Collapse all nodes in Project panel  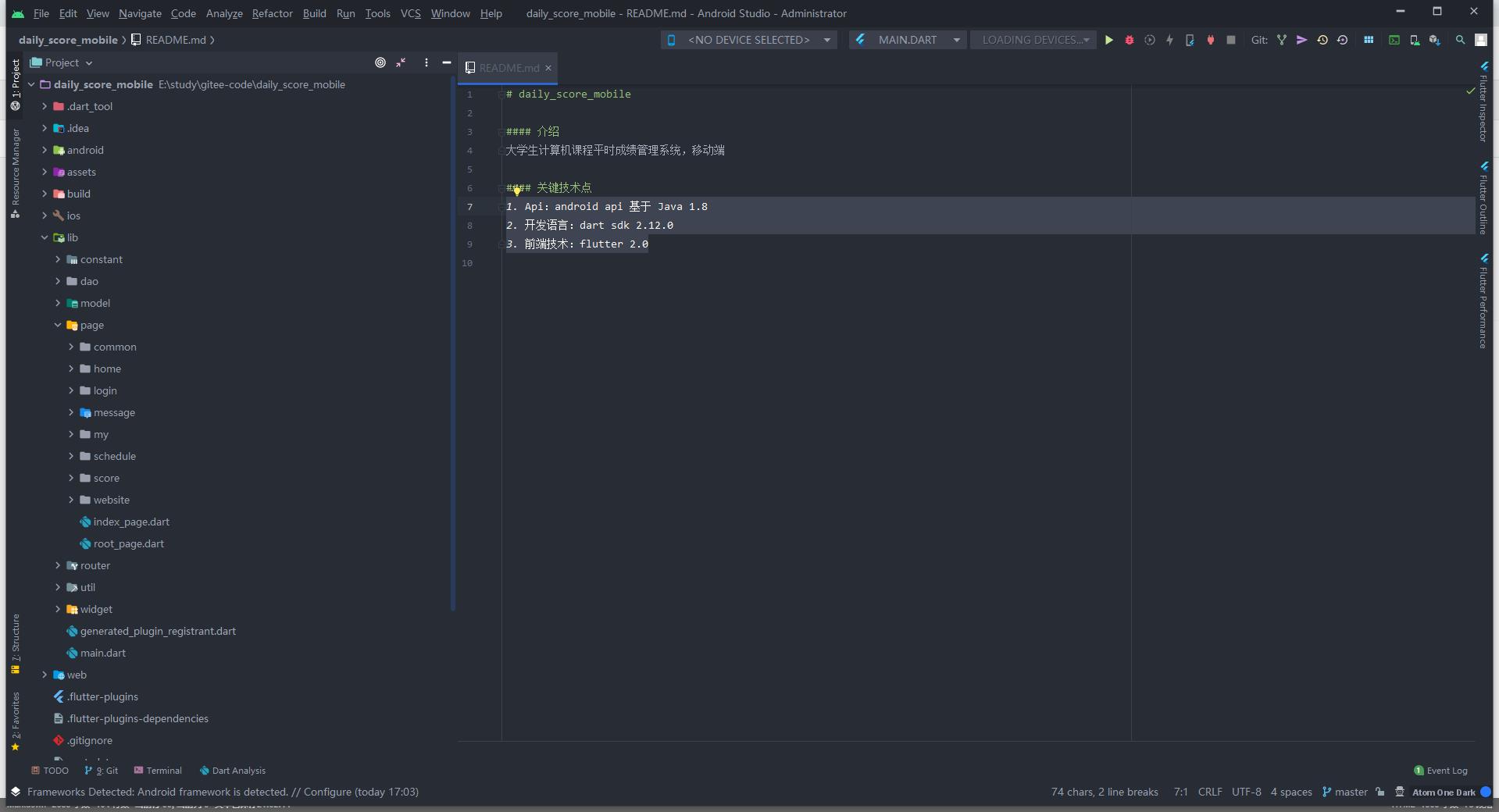(401, 62)
